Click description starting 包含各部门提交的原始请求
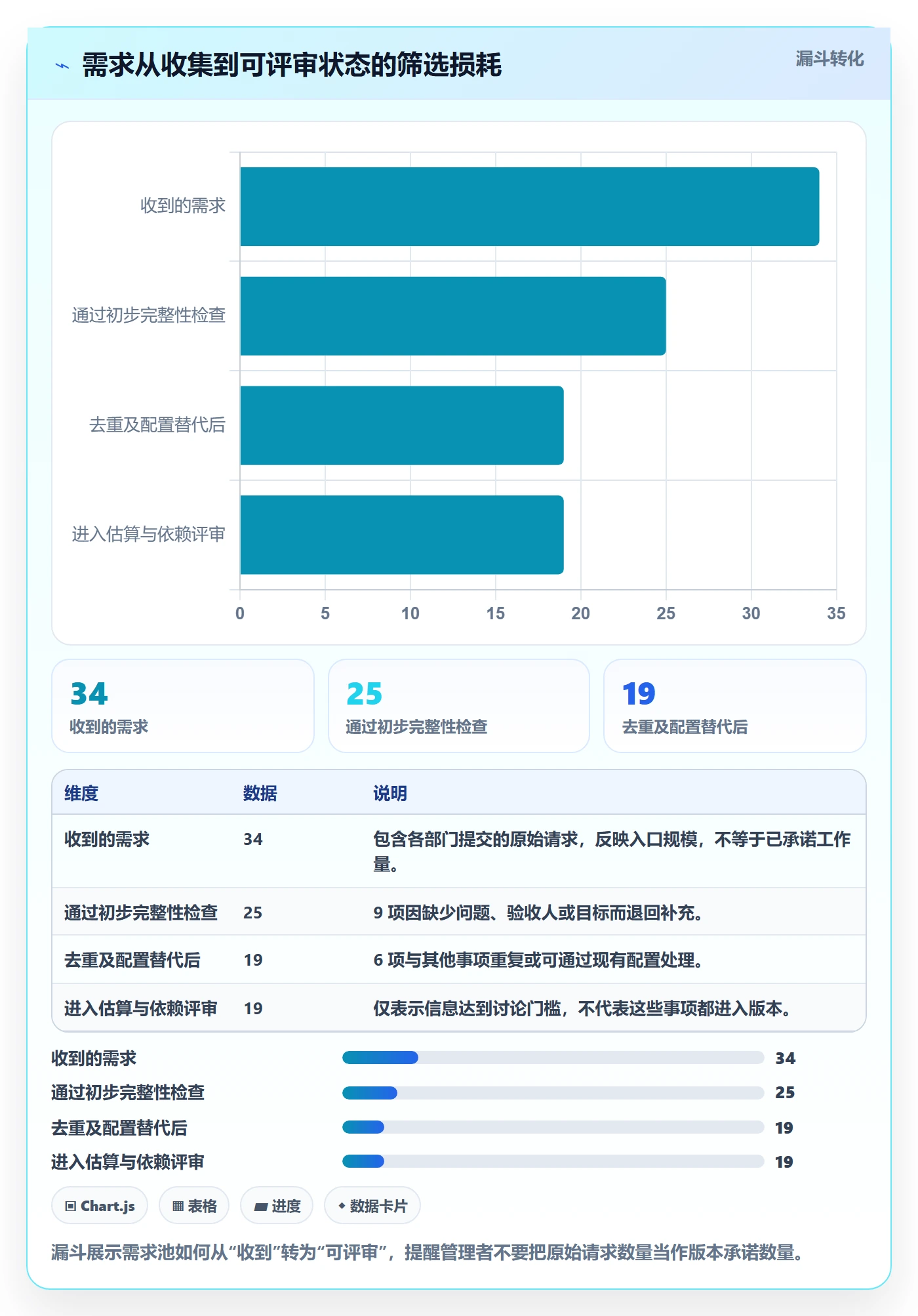918x1316 pixels. [612, 852]
